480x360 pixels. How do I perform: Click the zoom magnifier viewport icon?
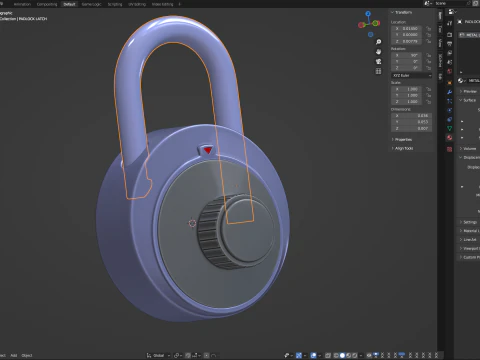(378, 42)
